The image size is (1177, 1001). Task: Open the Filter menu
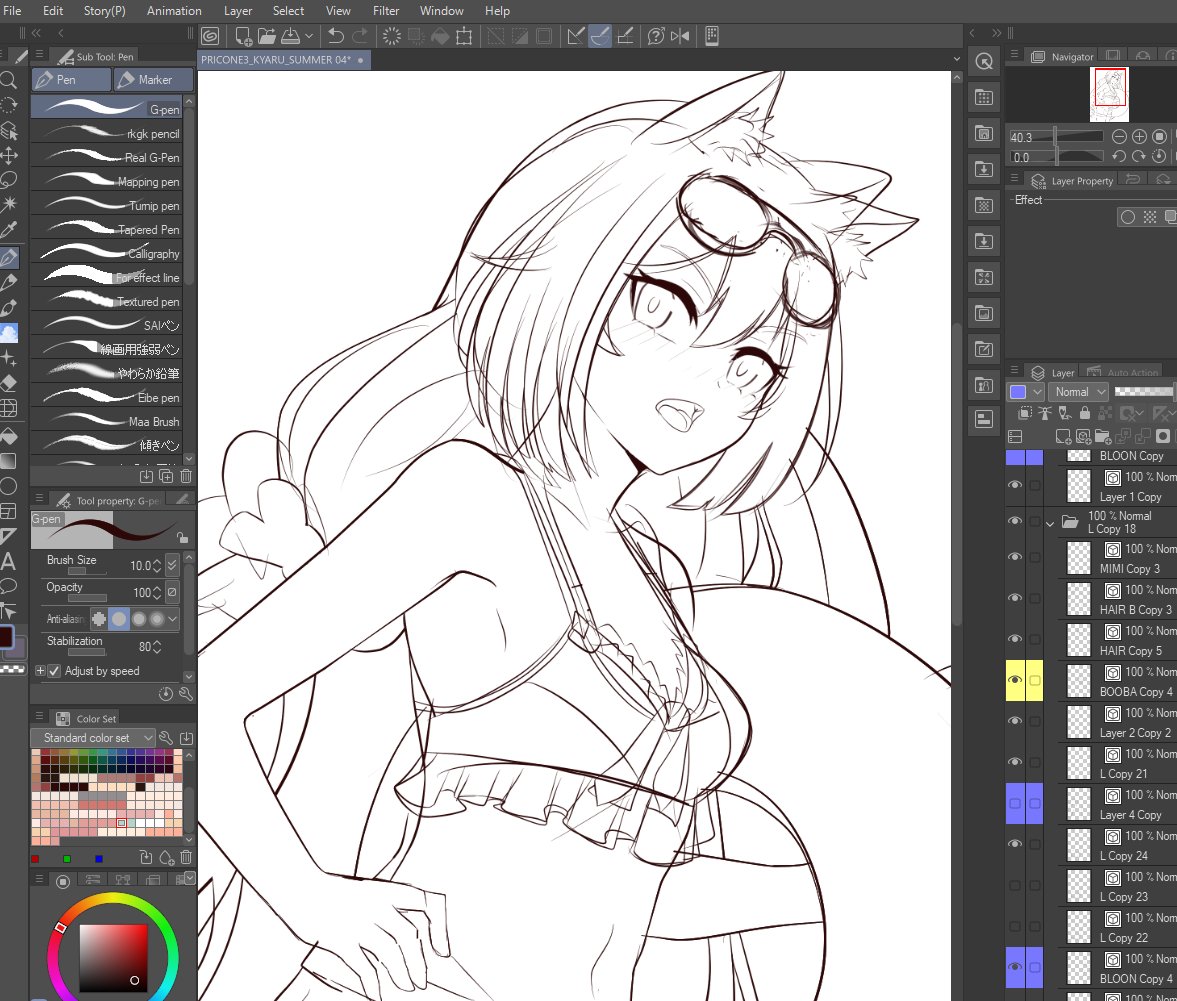386,11
